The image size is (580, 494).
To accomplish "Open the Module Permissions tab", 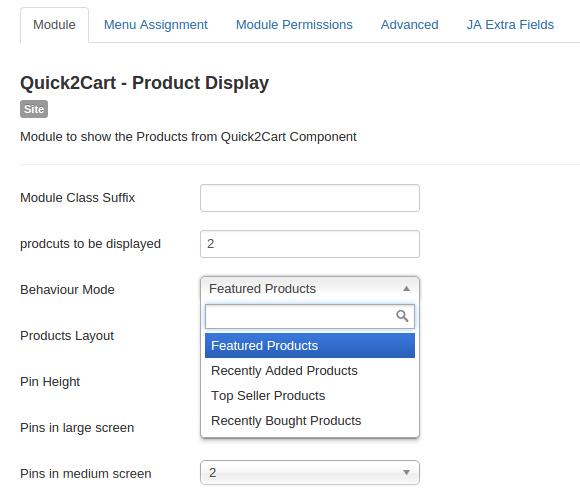I will [x=294, y=25].
